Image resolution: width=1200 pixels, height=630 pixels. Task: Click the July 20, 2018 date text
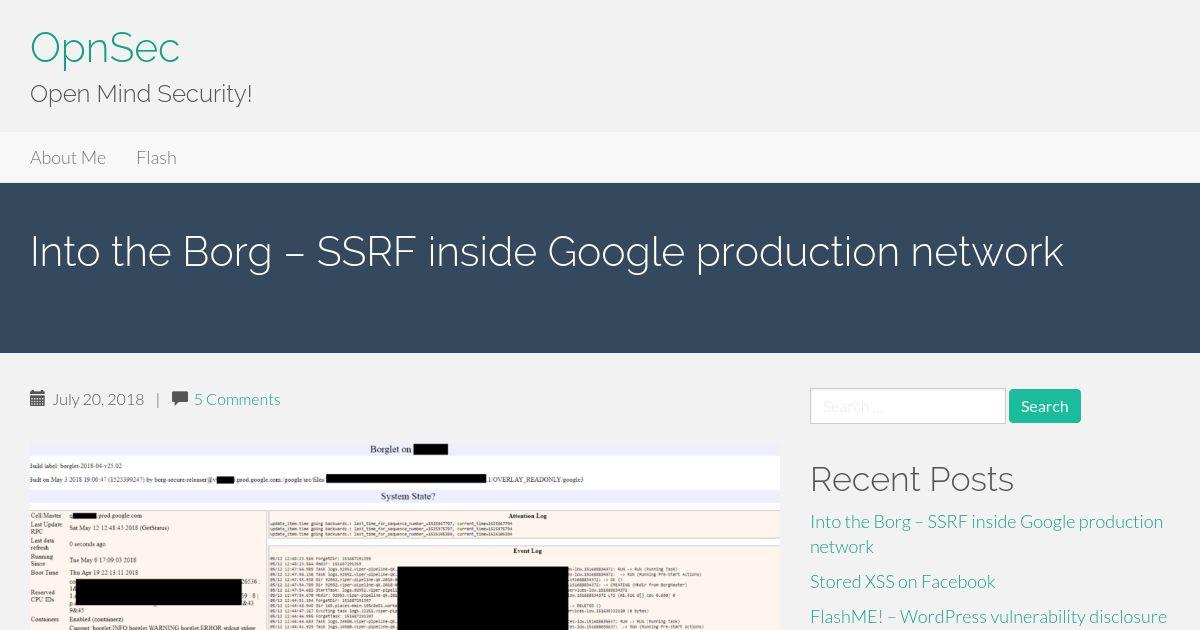coord(98,399)
